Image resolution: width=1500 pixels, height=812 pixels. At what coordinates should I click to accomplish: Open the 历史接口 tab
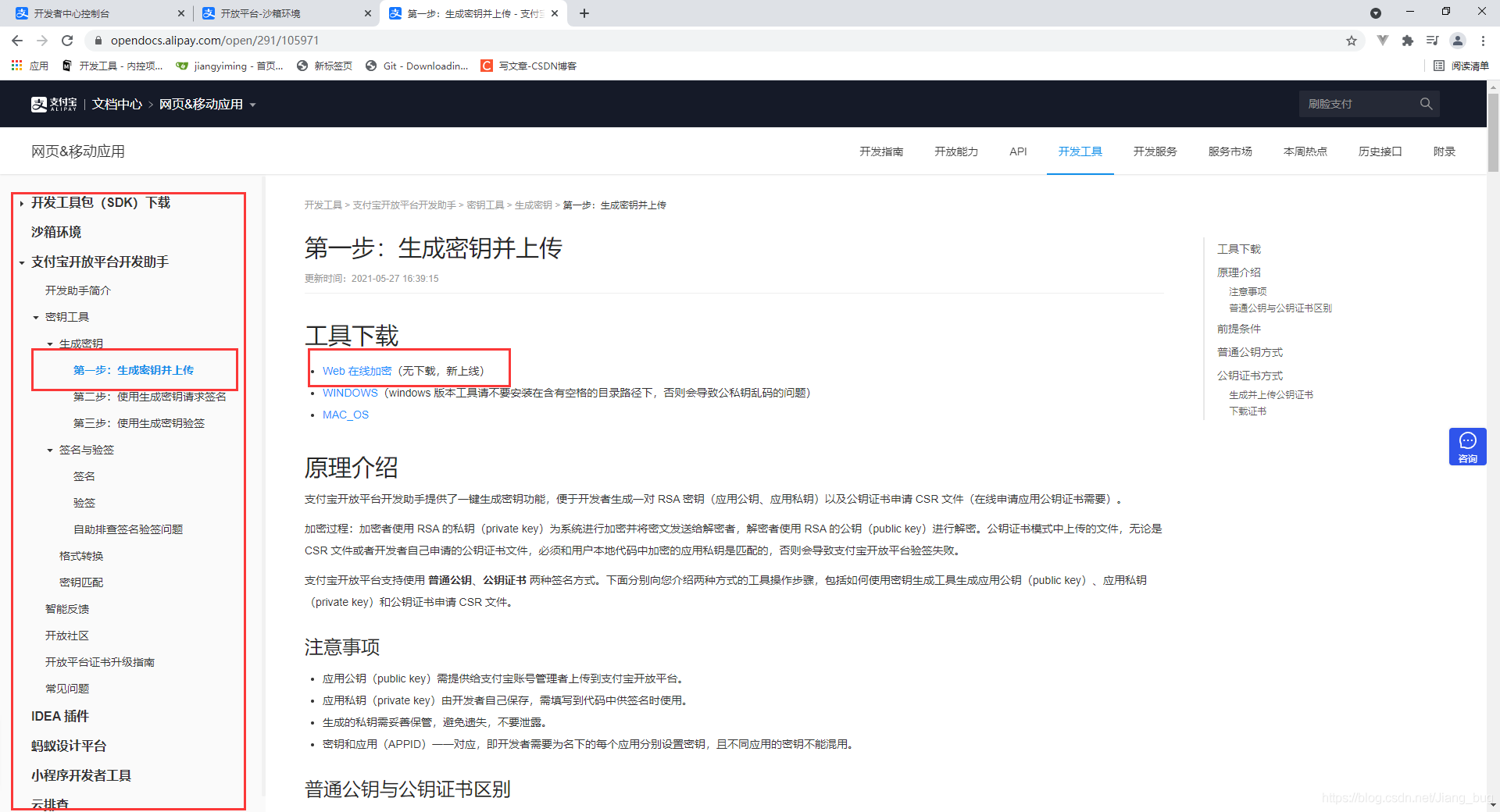point(1380,151)
